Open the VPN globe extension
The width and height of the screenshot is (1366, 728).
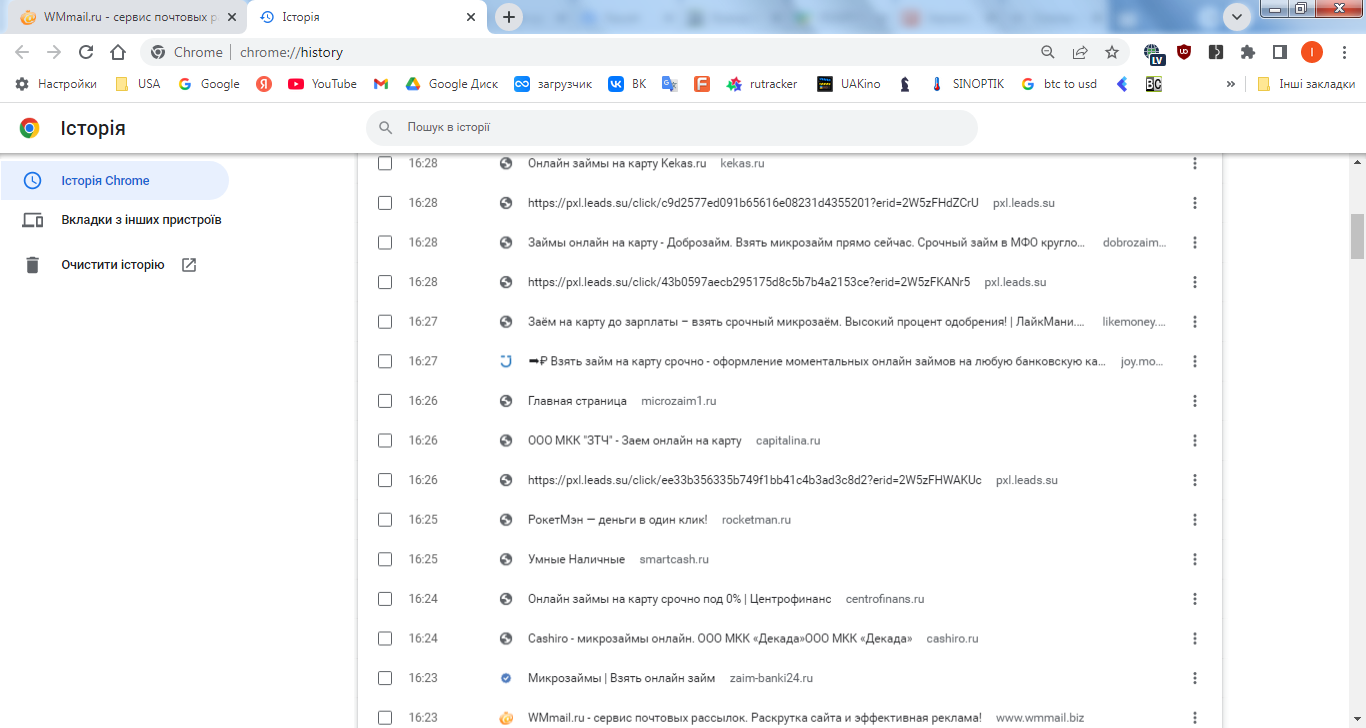point(1152,52)
